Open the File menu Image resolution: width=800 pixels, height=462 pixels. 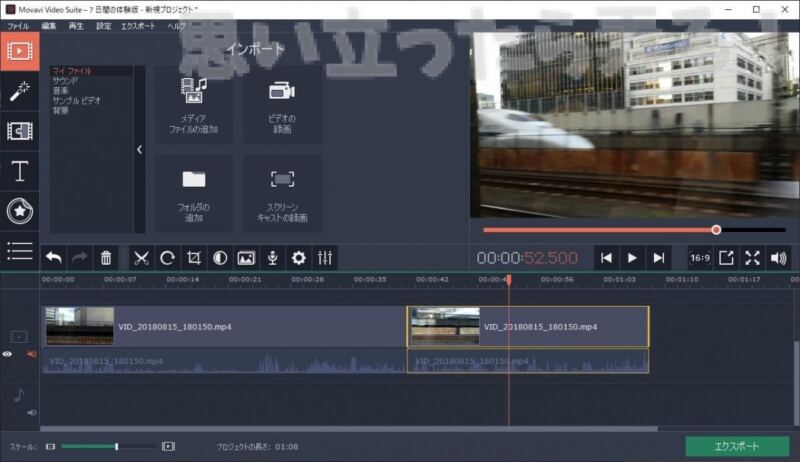point(18,26)
